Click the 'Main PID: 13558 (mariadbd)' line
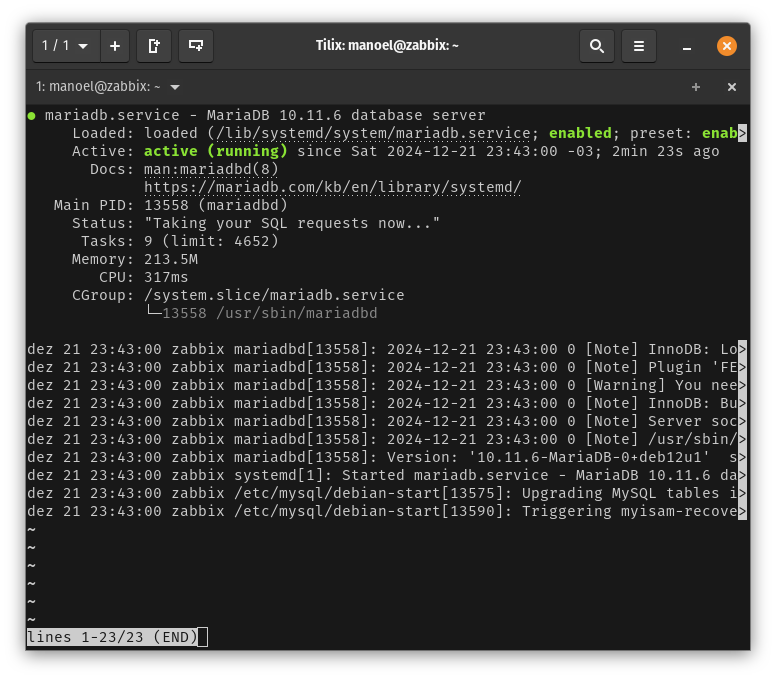776x679 pixels. click(x=171, y=205)
